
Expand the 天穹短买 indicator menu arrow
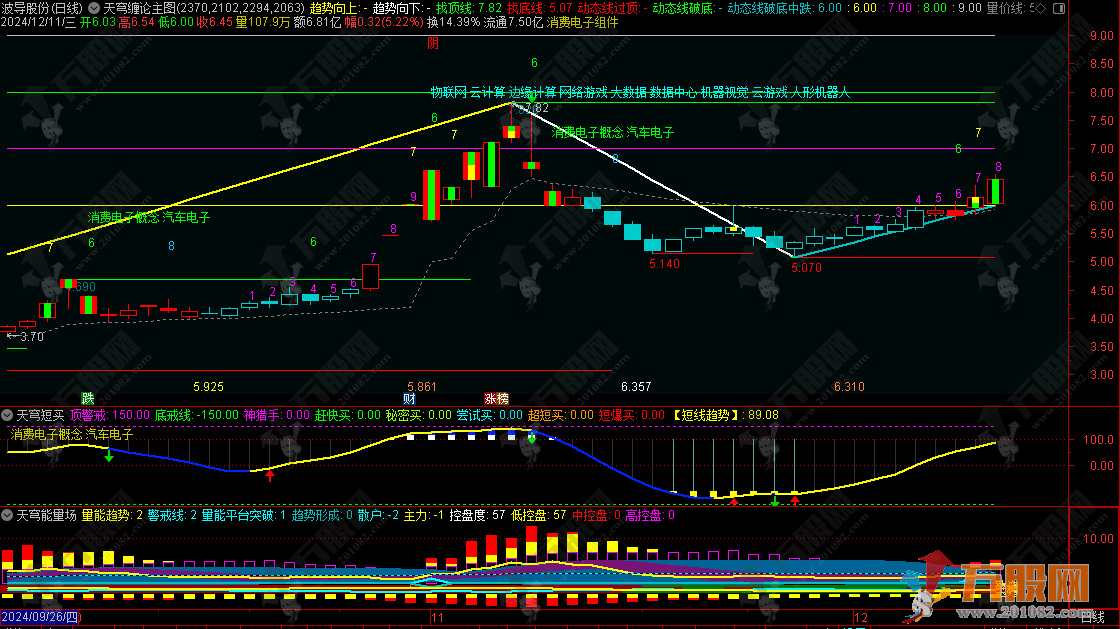(x=7, y=415)
